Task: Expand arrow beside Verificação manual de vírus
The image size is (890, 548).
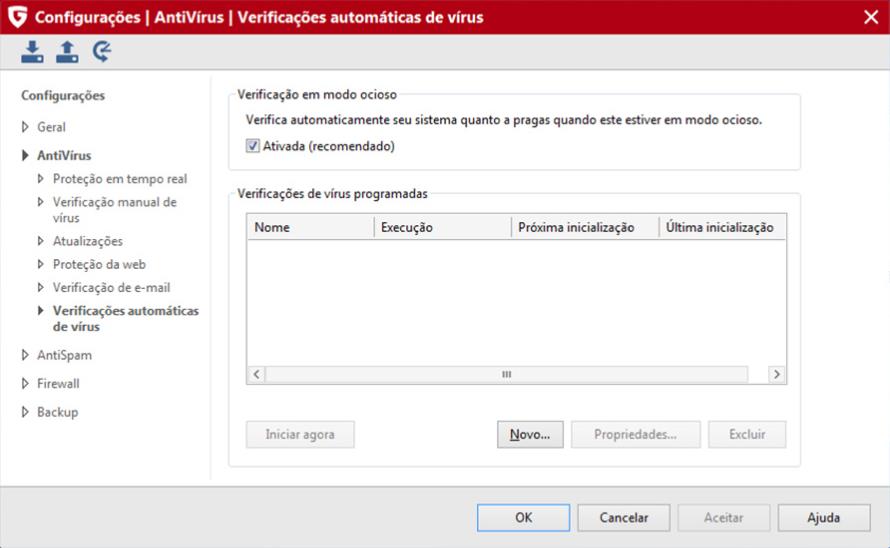Action: 40,202
